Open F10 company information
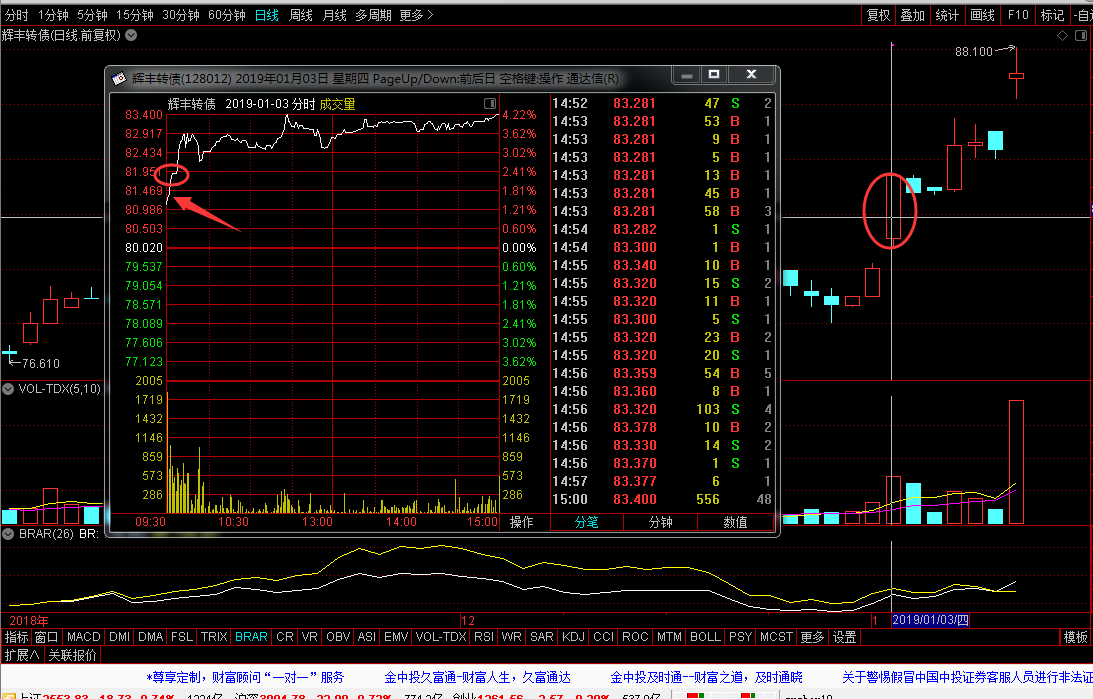1093x699 pixels. pyautogui.click(x=1018, y=15)
